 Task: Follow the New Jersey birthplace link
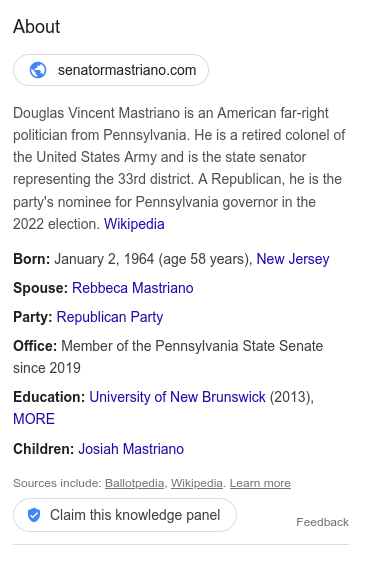(x=293, y=259)
